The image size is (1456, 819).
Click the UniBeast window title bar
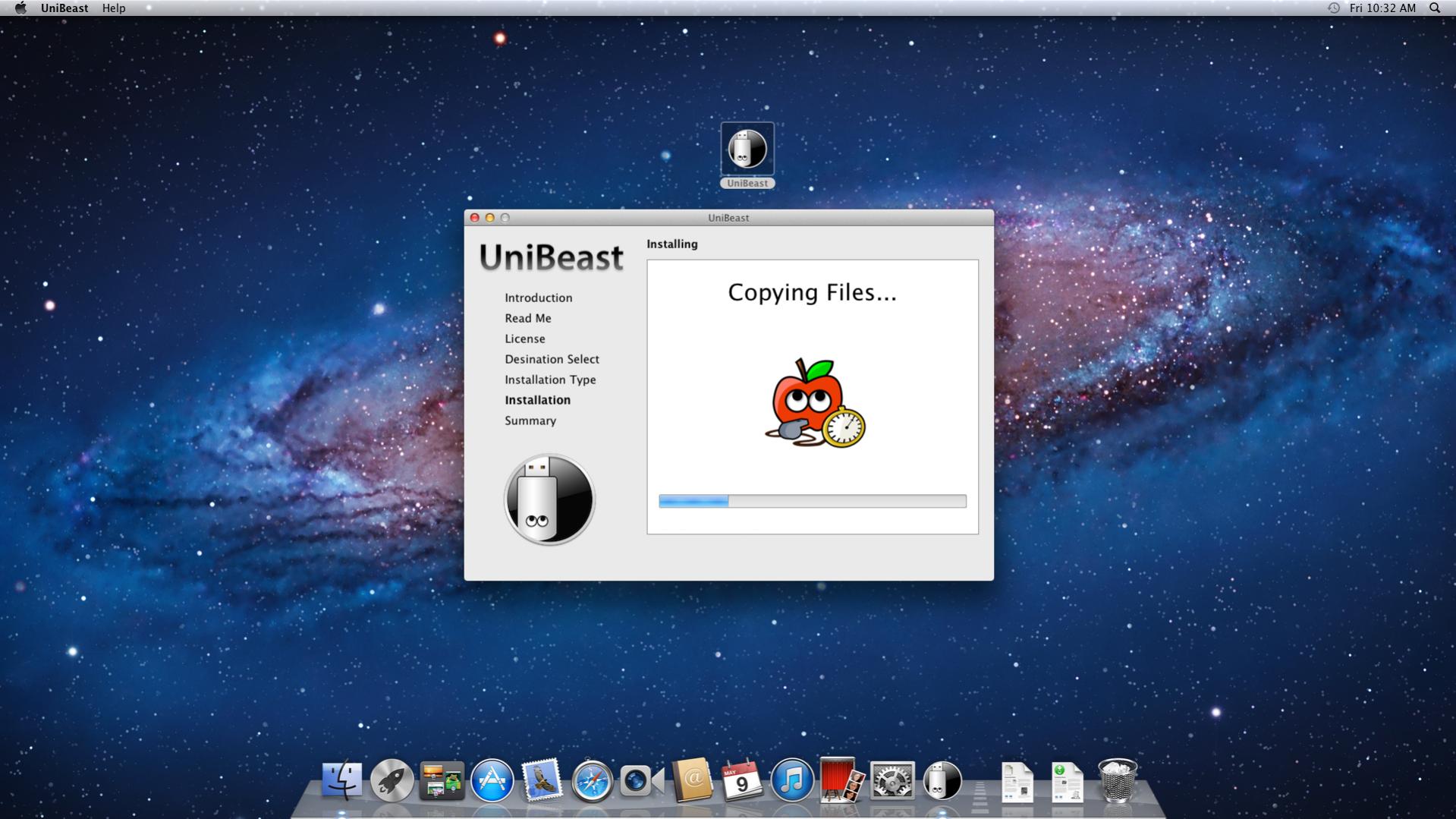pyautogui.click(x=728, y=218)
